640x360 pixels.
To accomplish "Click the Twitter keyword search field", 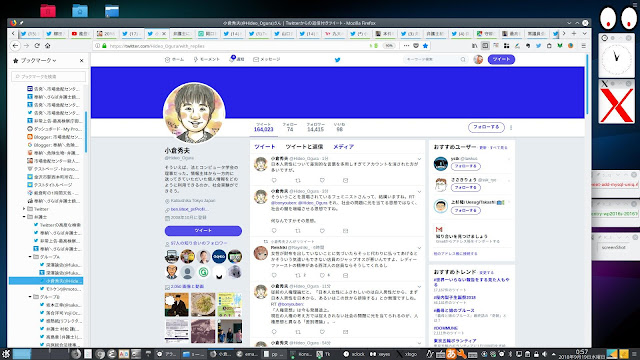I will point(435,60).
